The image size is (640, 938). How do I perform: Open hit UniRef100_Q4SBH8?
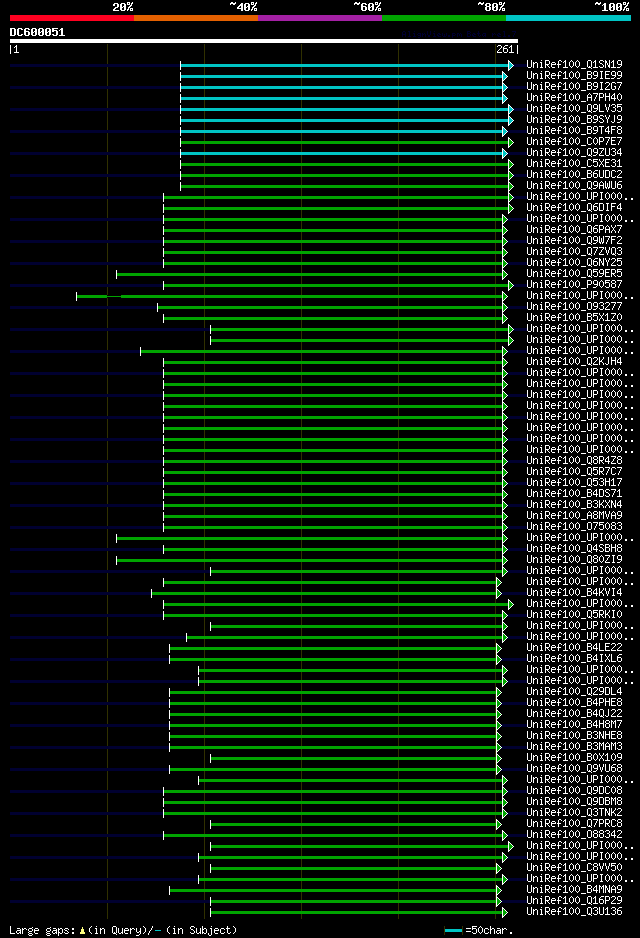(574, 548)
